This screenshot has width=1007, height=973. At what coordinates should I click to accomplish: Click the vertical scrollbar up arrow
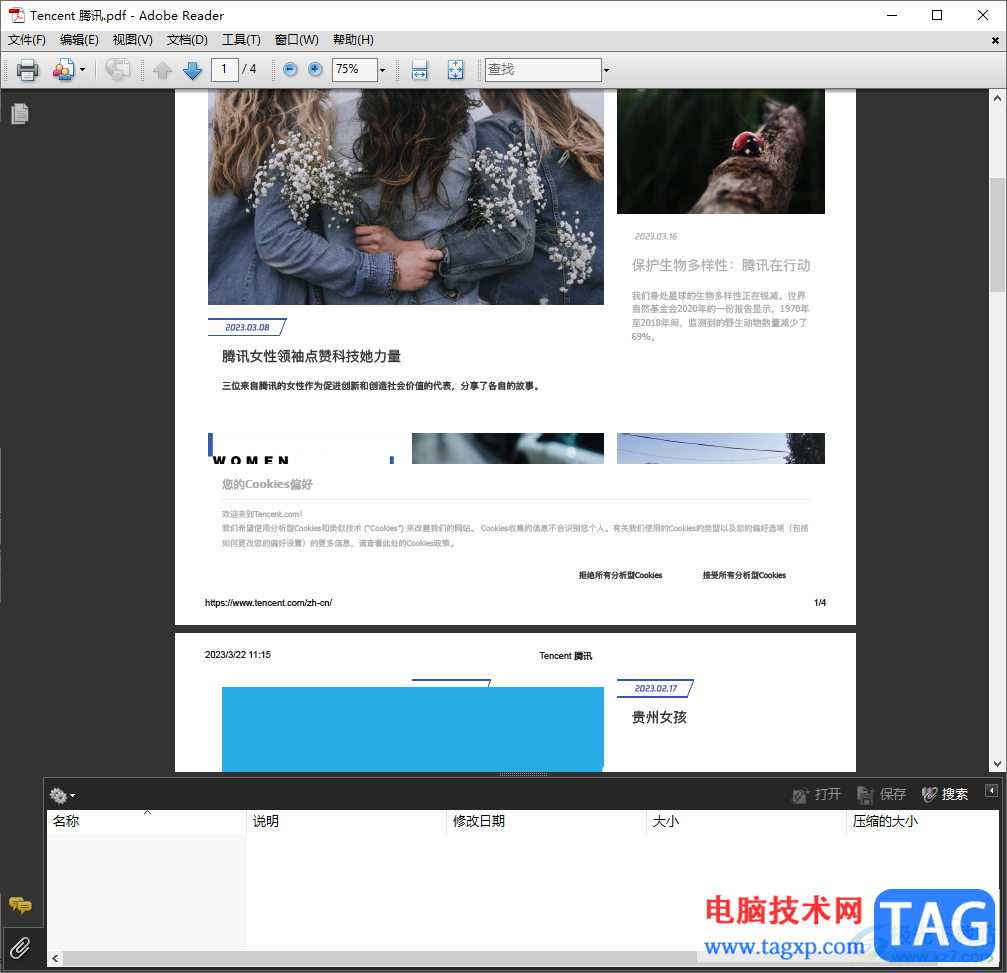click(x=997, y=98)
